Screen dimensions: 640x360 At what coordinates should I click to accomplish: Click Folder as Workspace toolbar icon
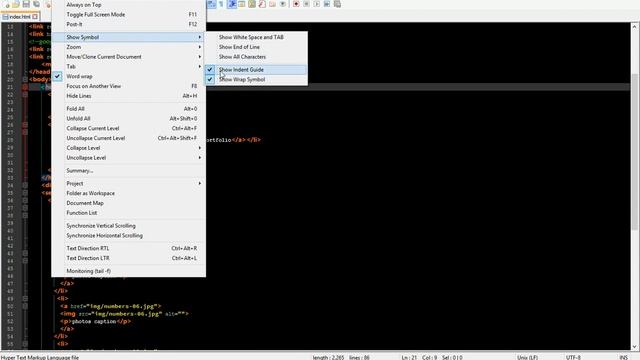pos(272,4)
